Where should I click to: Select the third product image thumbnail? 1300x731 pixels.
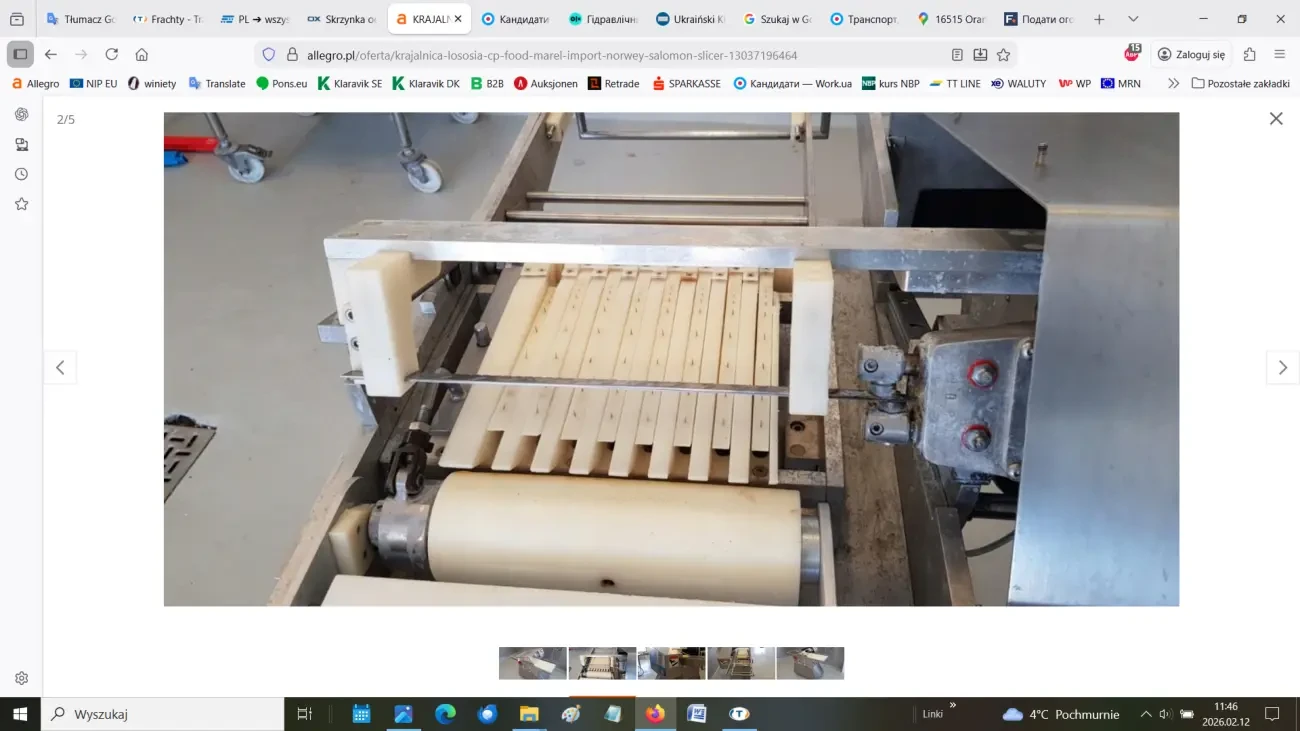pos(671,663)
